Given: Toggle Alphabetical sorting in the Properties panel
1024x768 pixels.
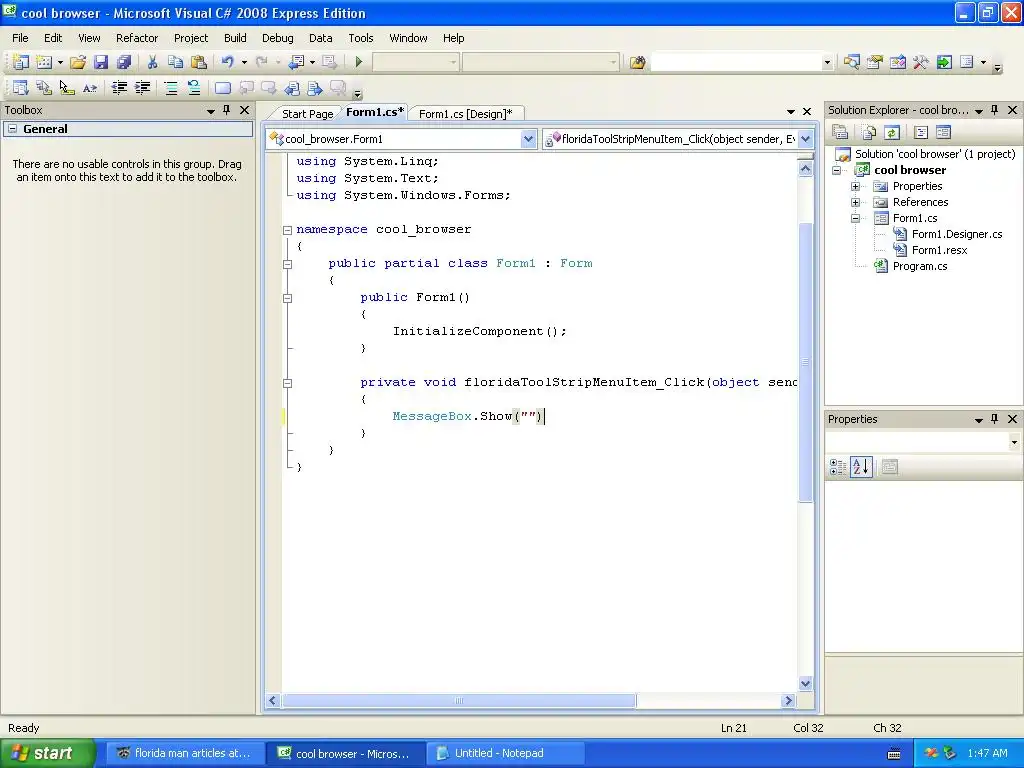Looking at the screenshot, I should (x=861, y=467).
